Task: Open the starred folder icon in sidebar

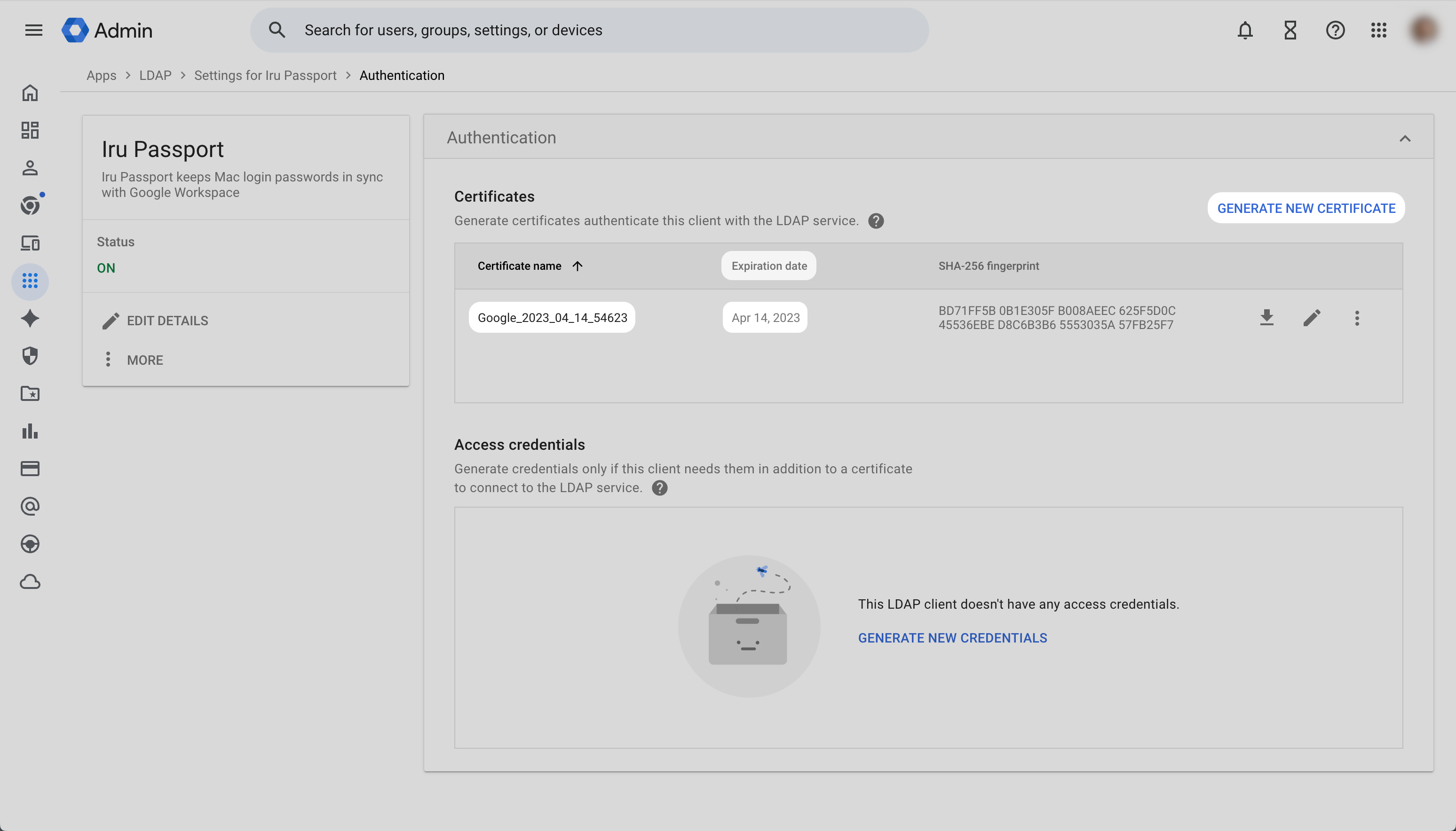Action: [x=30, y=394]
